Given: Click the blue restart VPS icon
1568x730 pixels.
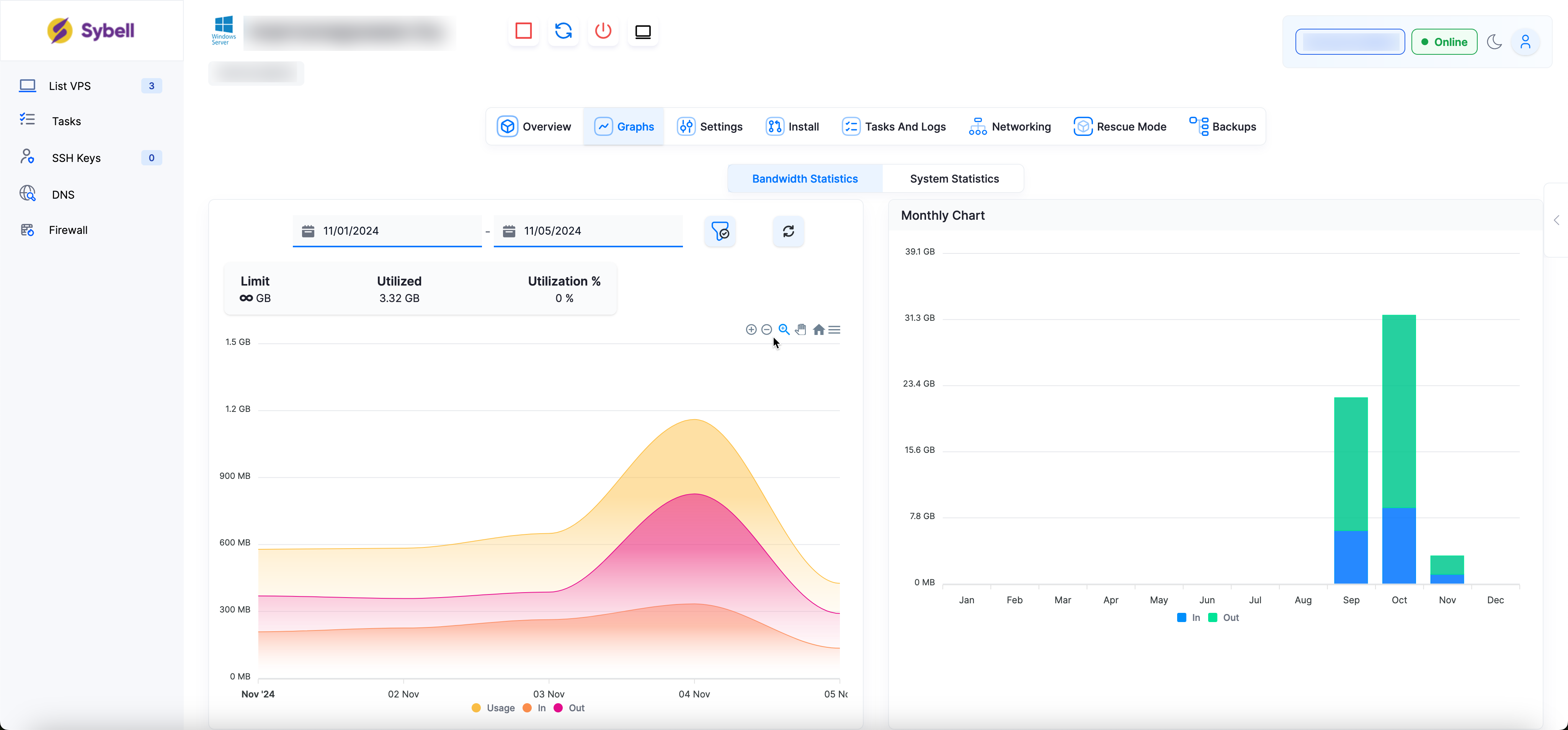Looking at the screenshot, I should tap(563, 31).
